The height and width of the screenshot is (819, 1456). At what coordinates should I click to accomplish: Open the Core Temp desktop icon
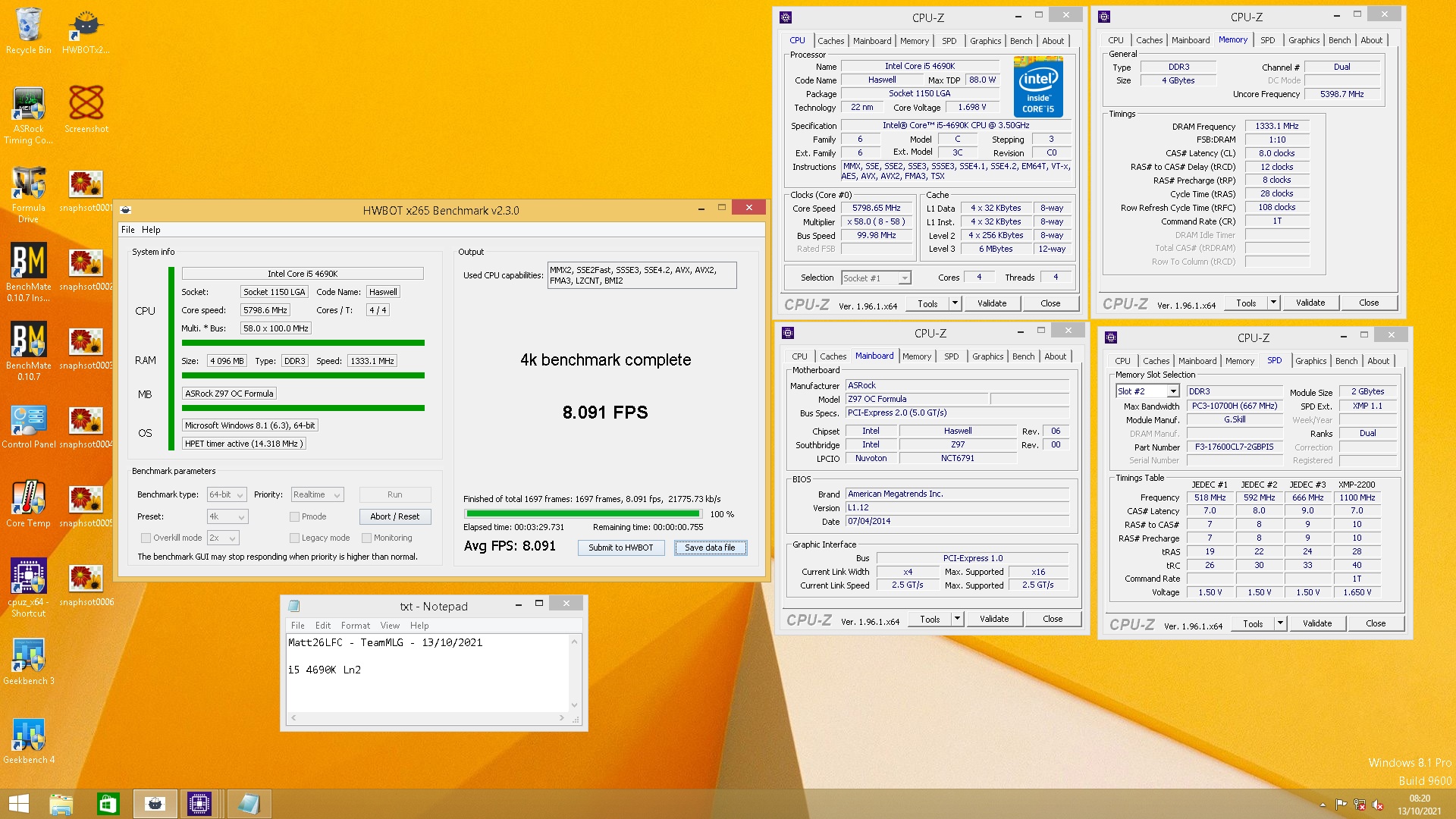29,505
